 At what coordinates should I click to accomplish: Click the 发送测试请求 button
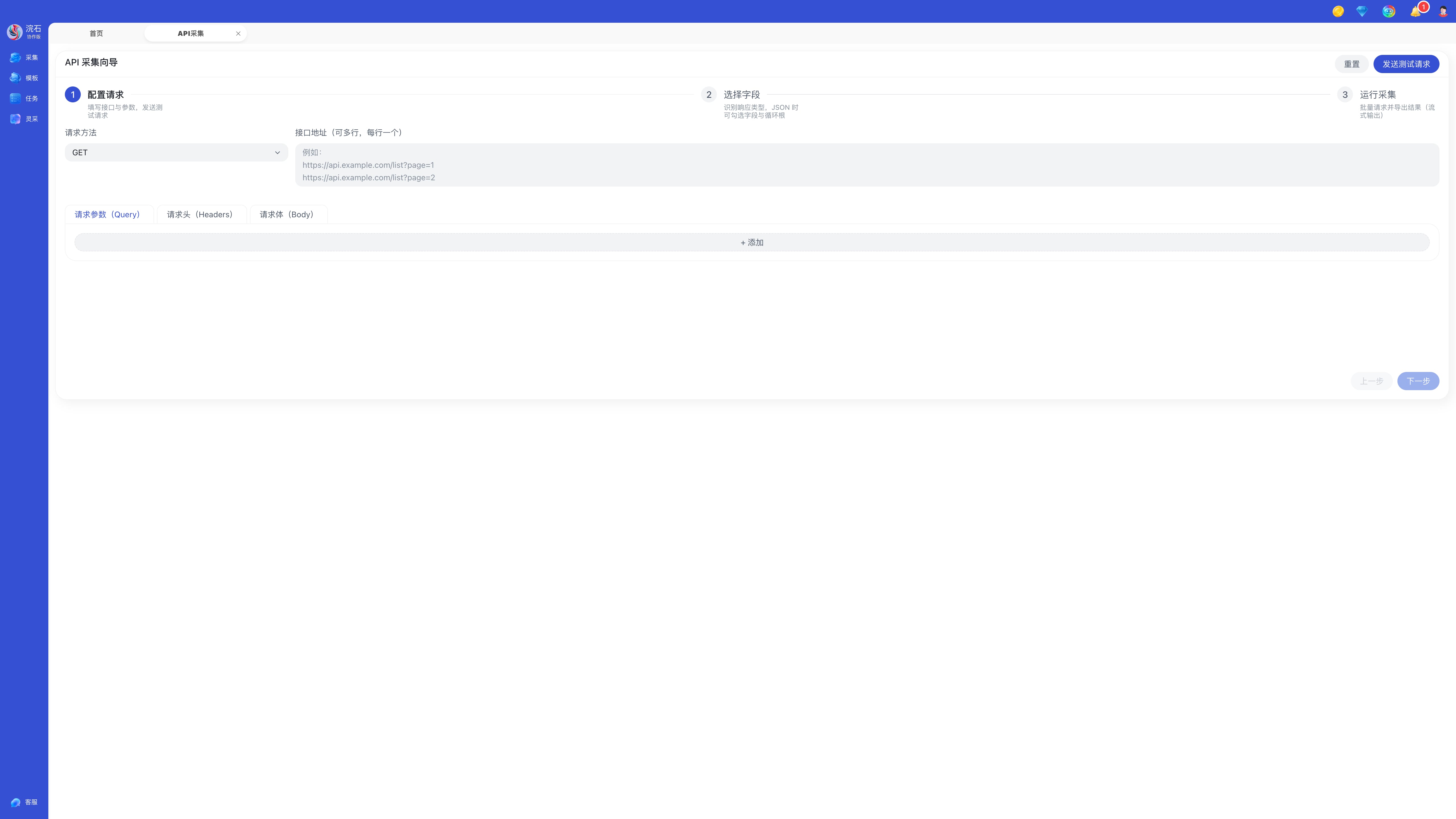tap(1406, 64)
